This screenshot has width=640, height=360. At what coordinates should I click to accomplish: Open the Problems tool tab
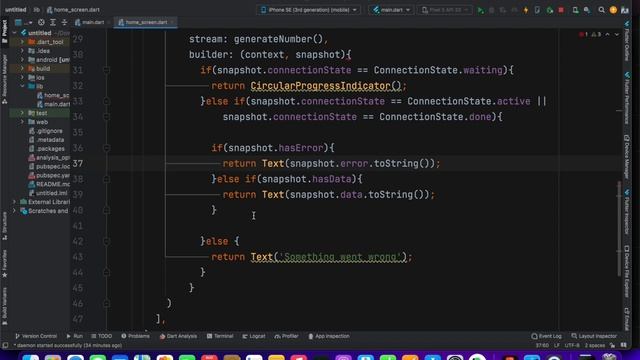[x=135, y=336]
